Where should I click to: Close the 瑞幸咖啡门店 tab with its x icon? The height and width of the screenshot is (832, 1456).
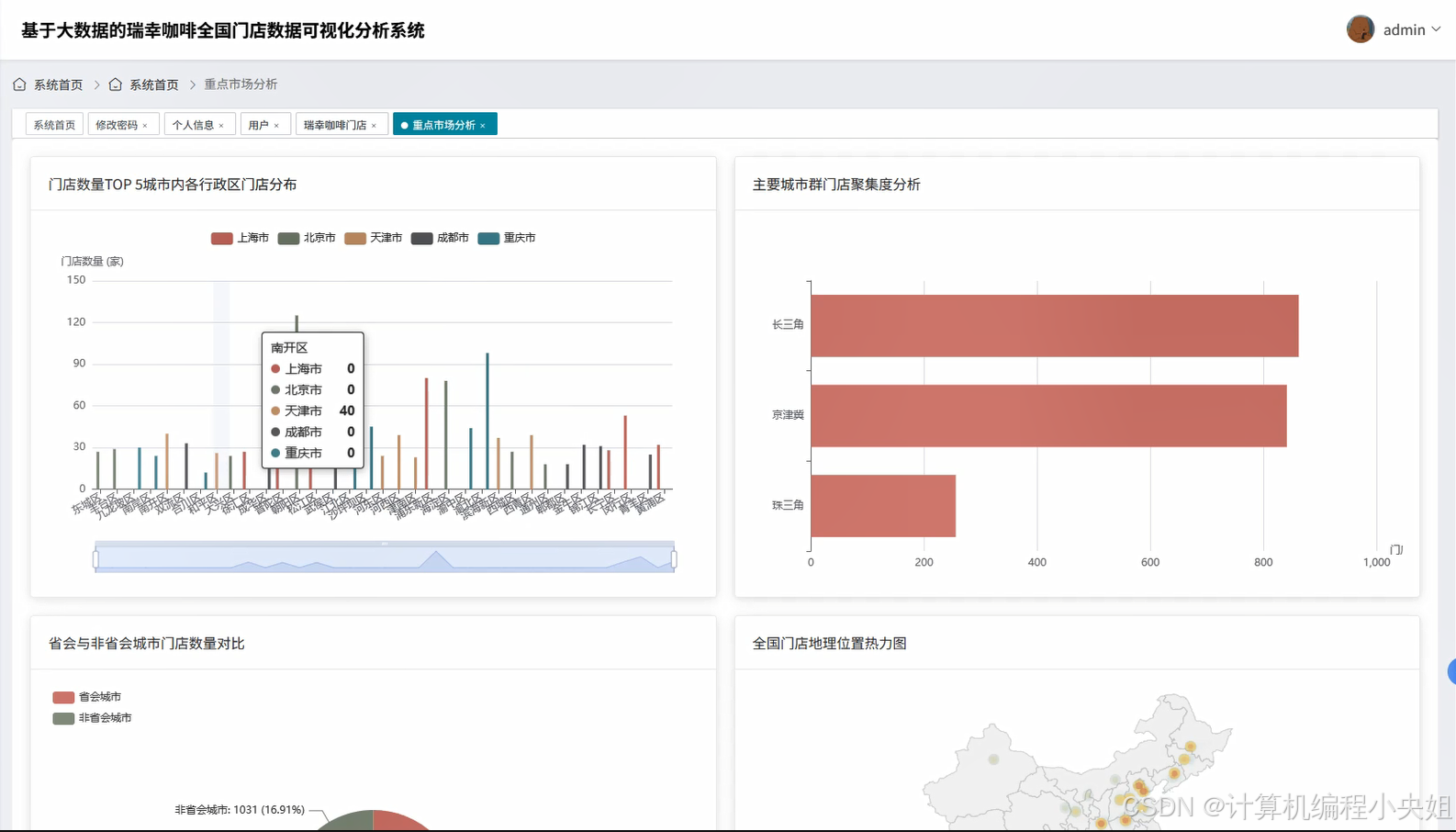[374, 126]
